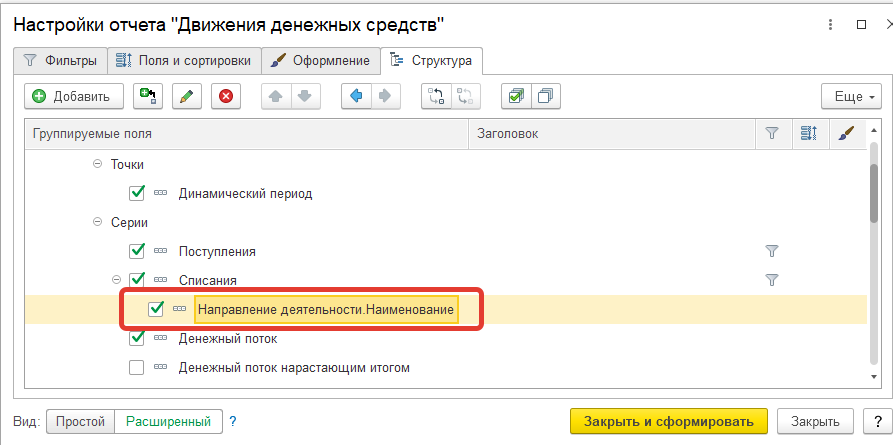Collapse the Серии tree node
The width and height of the screenshot is (893, 445).
(97, 222)
